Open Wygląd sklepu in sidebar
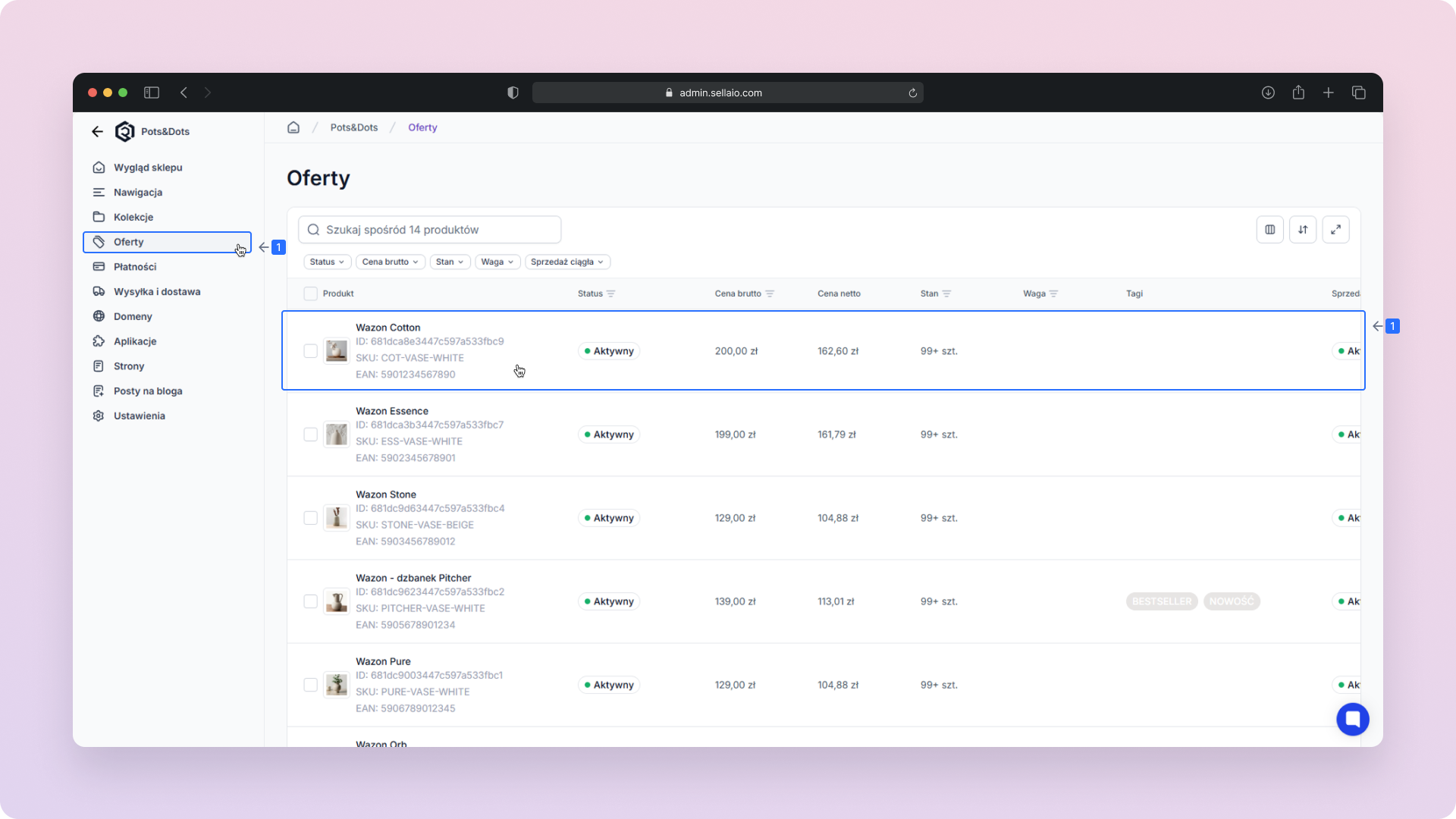The image size is (1456, 819). pos(167,168)
